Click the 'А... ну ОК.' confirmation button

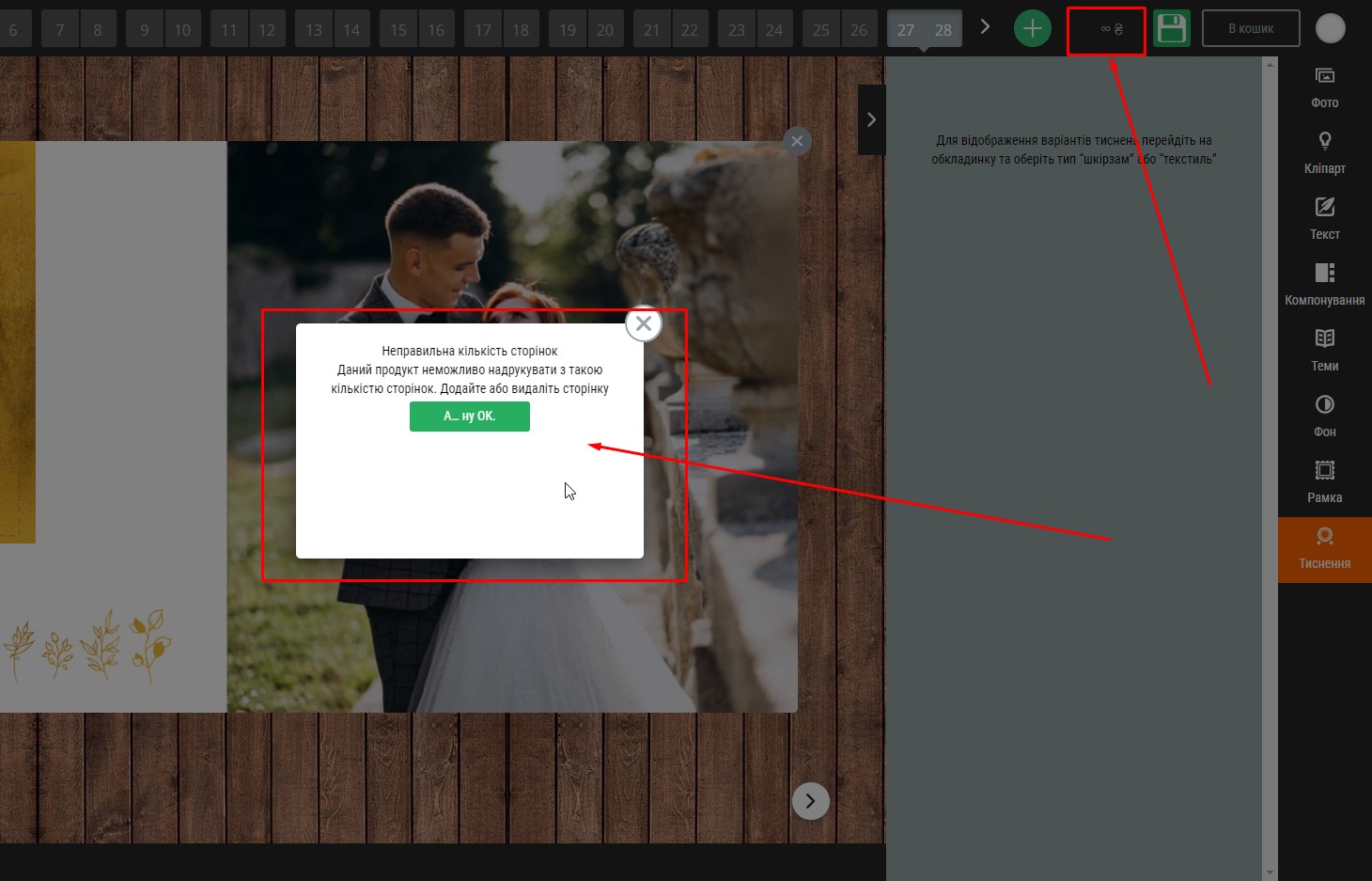click(469, 417)
